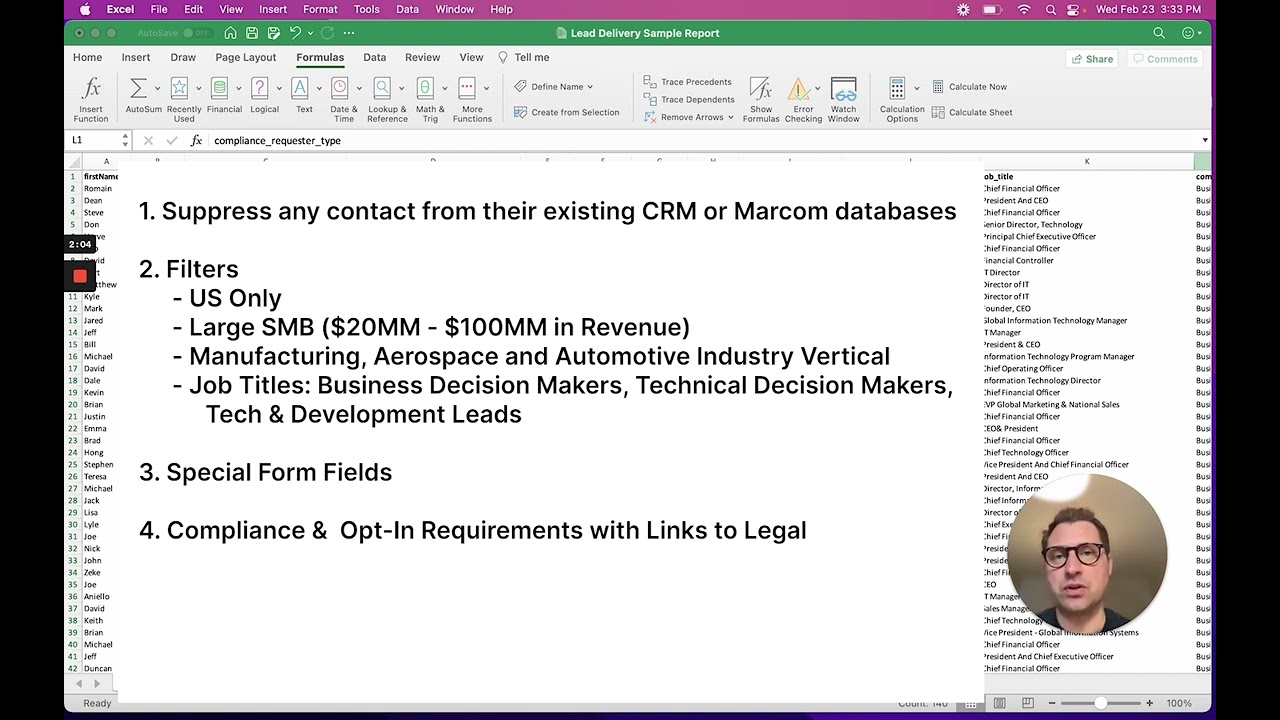
Task: Click the Show Formulas icon
Action: (760, 89)
